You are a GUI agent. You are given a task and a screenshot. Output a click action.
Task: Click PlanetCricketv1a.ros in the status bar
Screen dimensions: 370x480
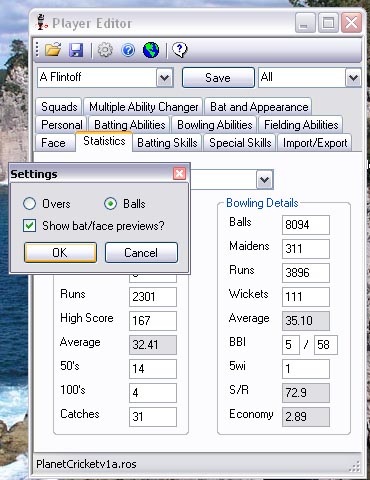(86, 464)
